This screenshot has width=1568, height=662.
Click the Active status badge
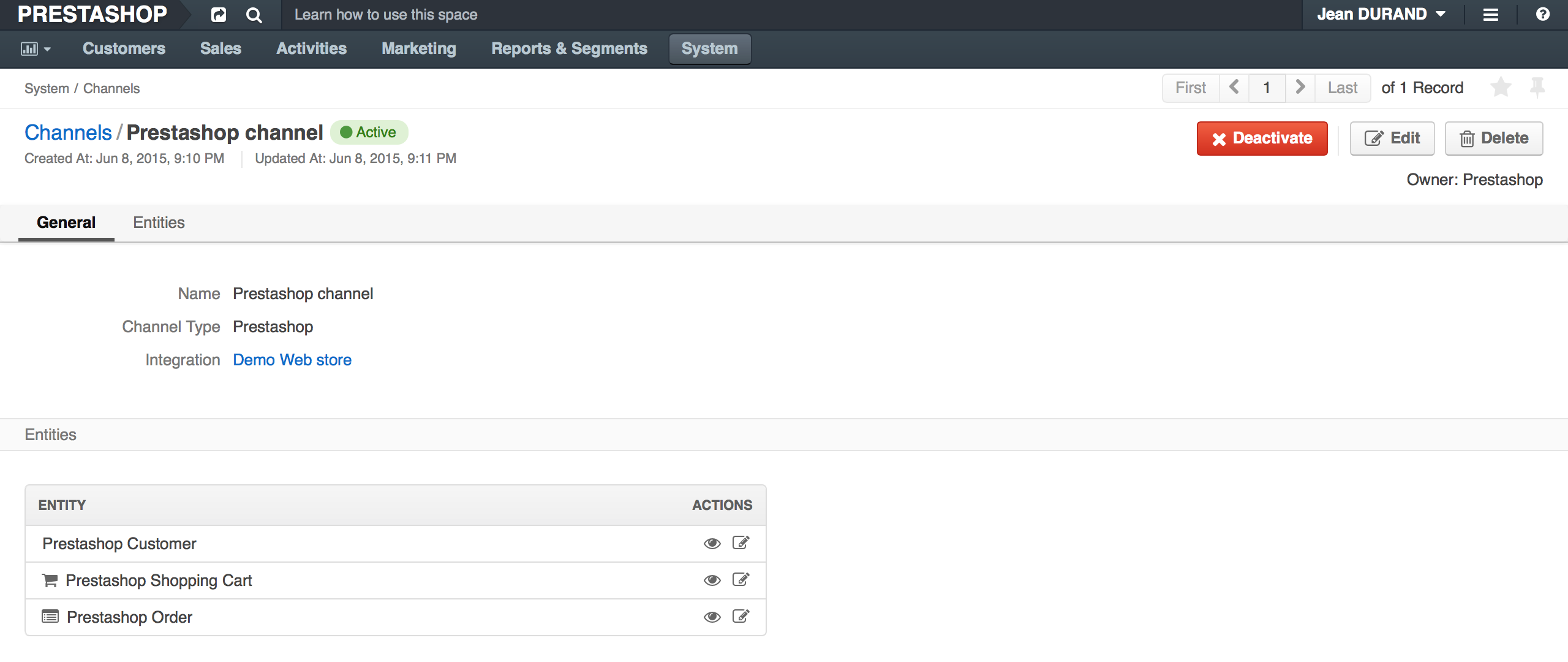[369, 132]
